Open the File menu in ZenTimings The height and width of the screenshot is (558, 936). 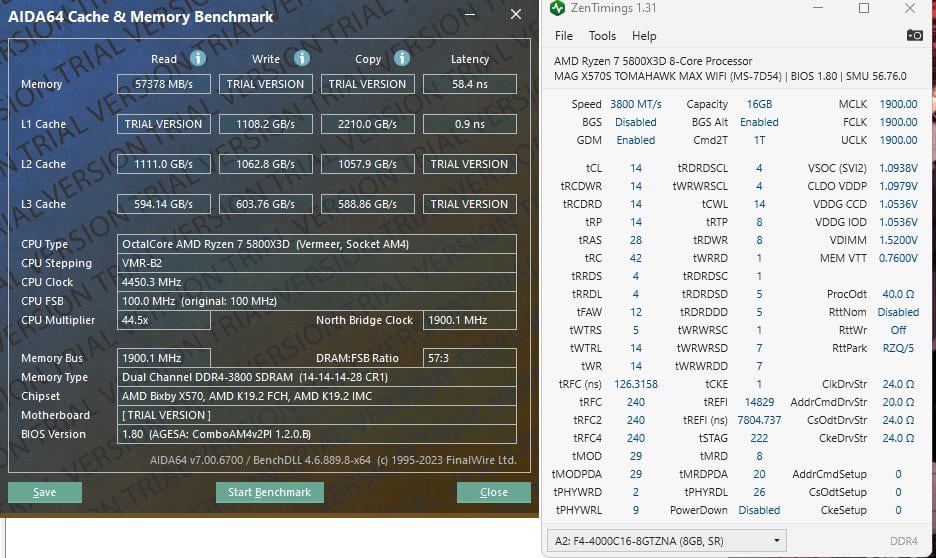(x=564, y=36)
